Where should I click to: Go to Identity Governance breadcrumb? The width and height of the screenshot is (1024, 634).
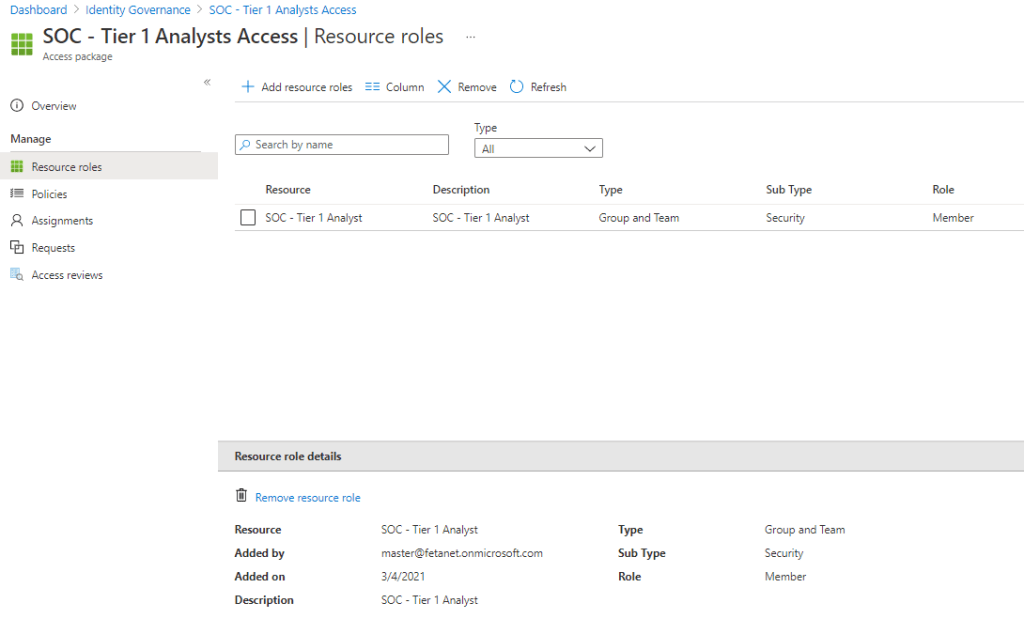[x=138, y=10]
